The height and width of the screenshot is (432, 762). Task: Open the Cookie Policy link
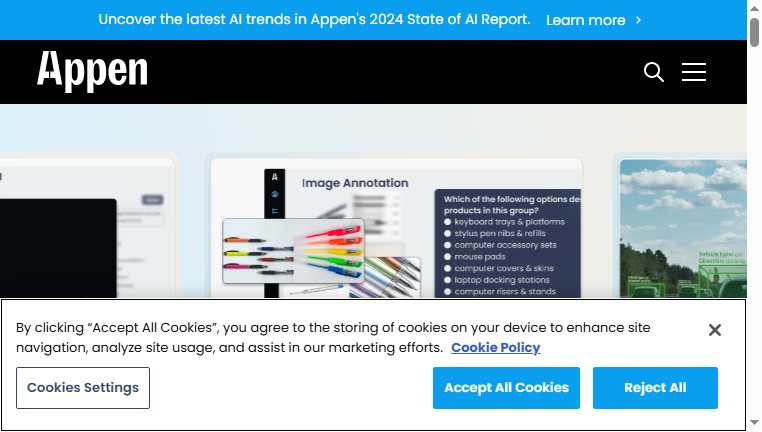click(496, 348)
